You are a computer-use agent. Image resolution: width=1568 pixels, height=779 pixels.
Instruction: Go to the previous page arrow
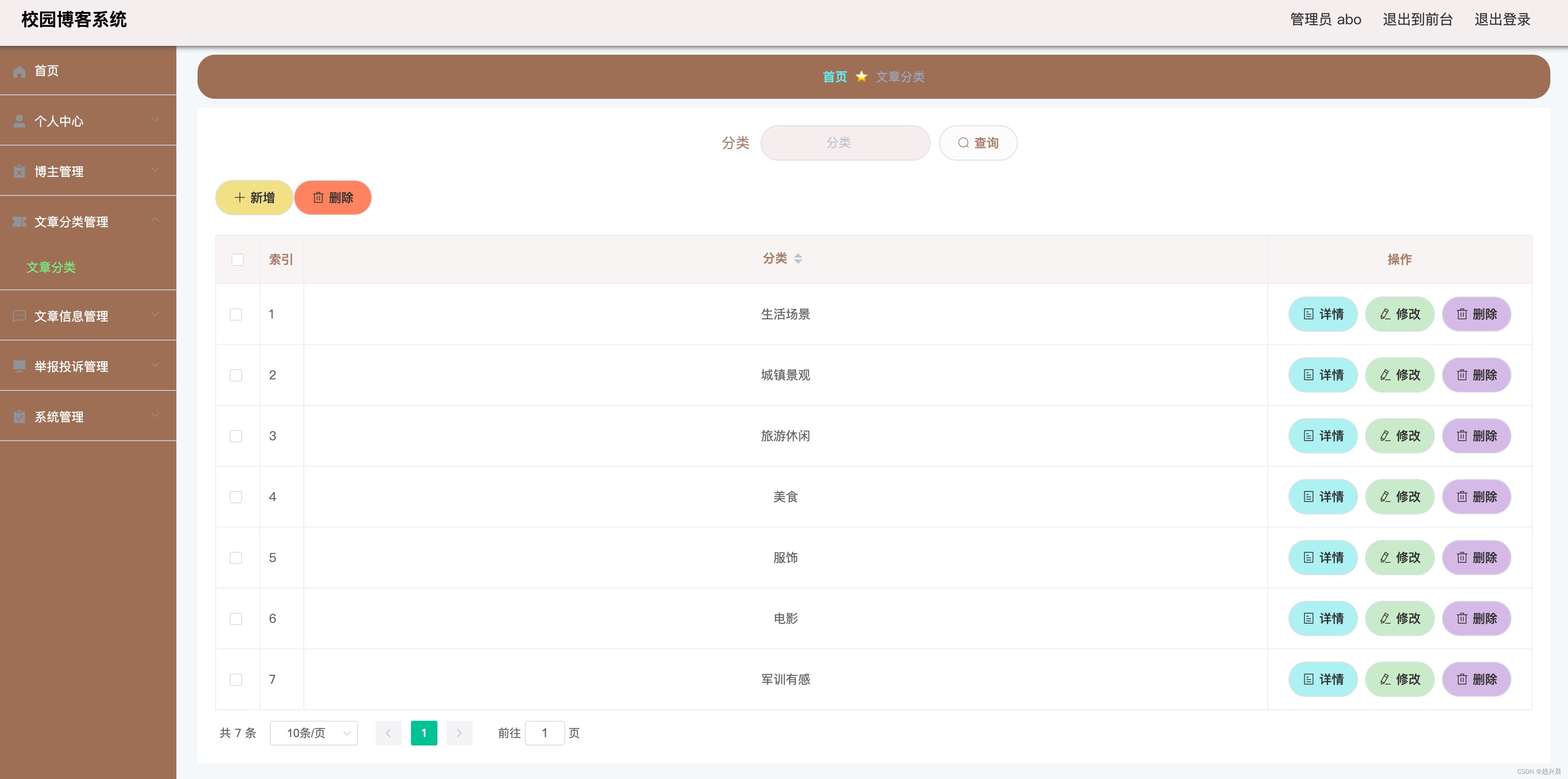388,733
